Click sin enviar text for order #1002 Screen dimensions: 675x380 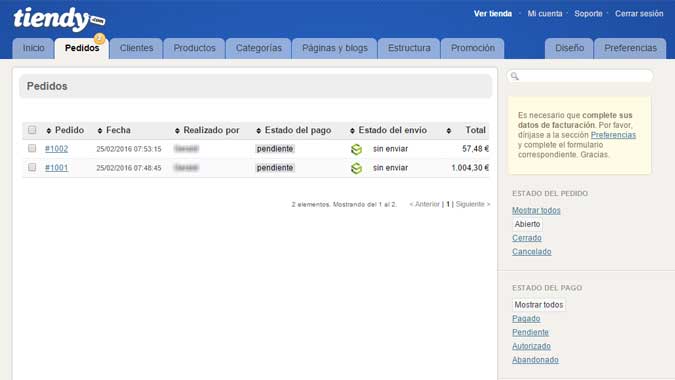tap(390, 149)
